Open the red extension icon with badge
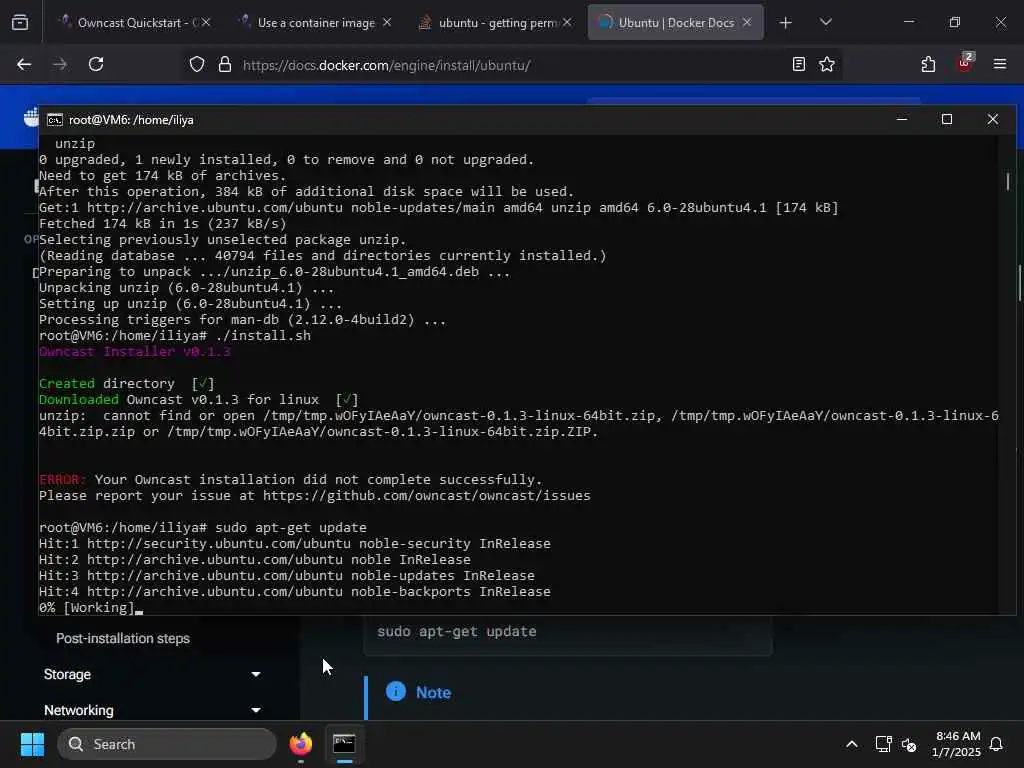Viewport: 1024px width, 768px height. pyautogui.click(x=965, y=63)
